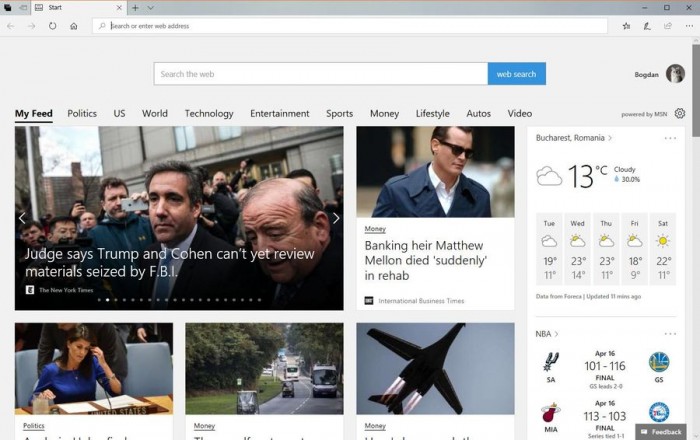Image resolution: width=700 pixels, height=440 pixels.
Task: Open the Video tab
Action: coord(520,113)
